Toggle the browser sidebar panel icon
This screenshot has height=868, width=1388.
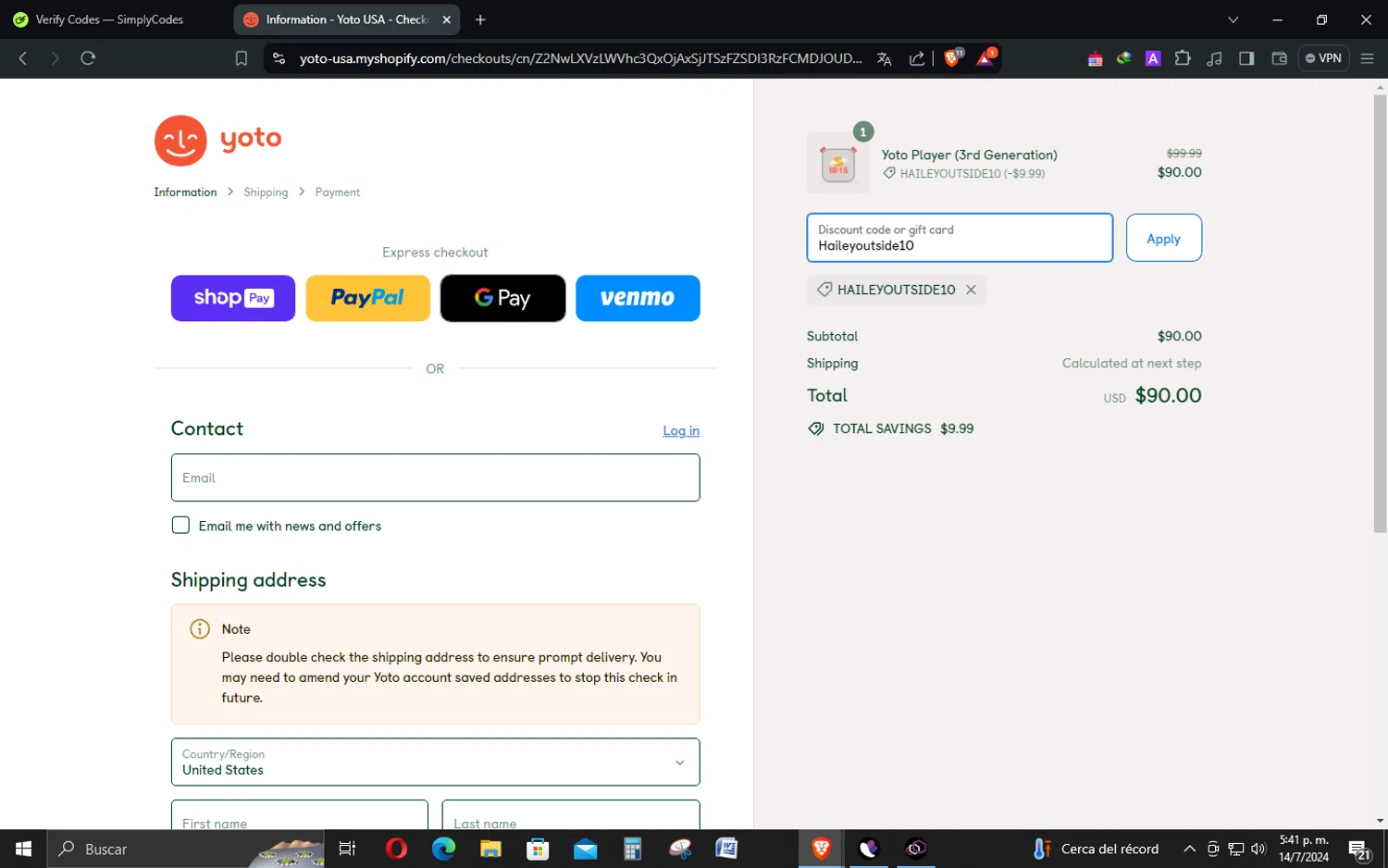pyautogui.click(x=1246, y=58)
